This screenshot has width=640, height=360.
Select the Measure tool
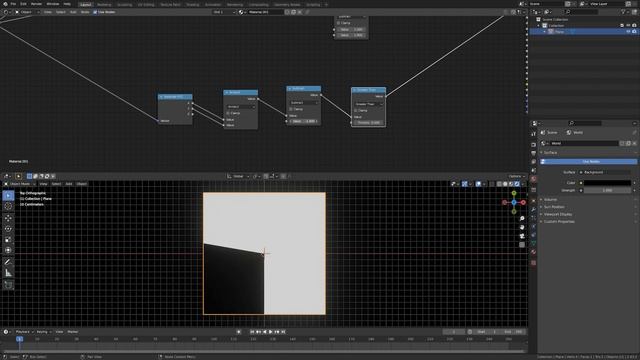(x=8, y=273)
